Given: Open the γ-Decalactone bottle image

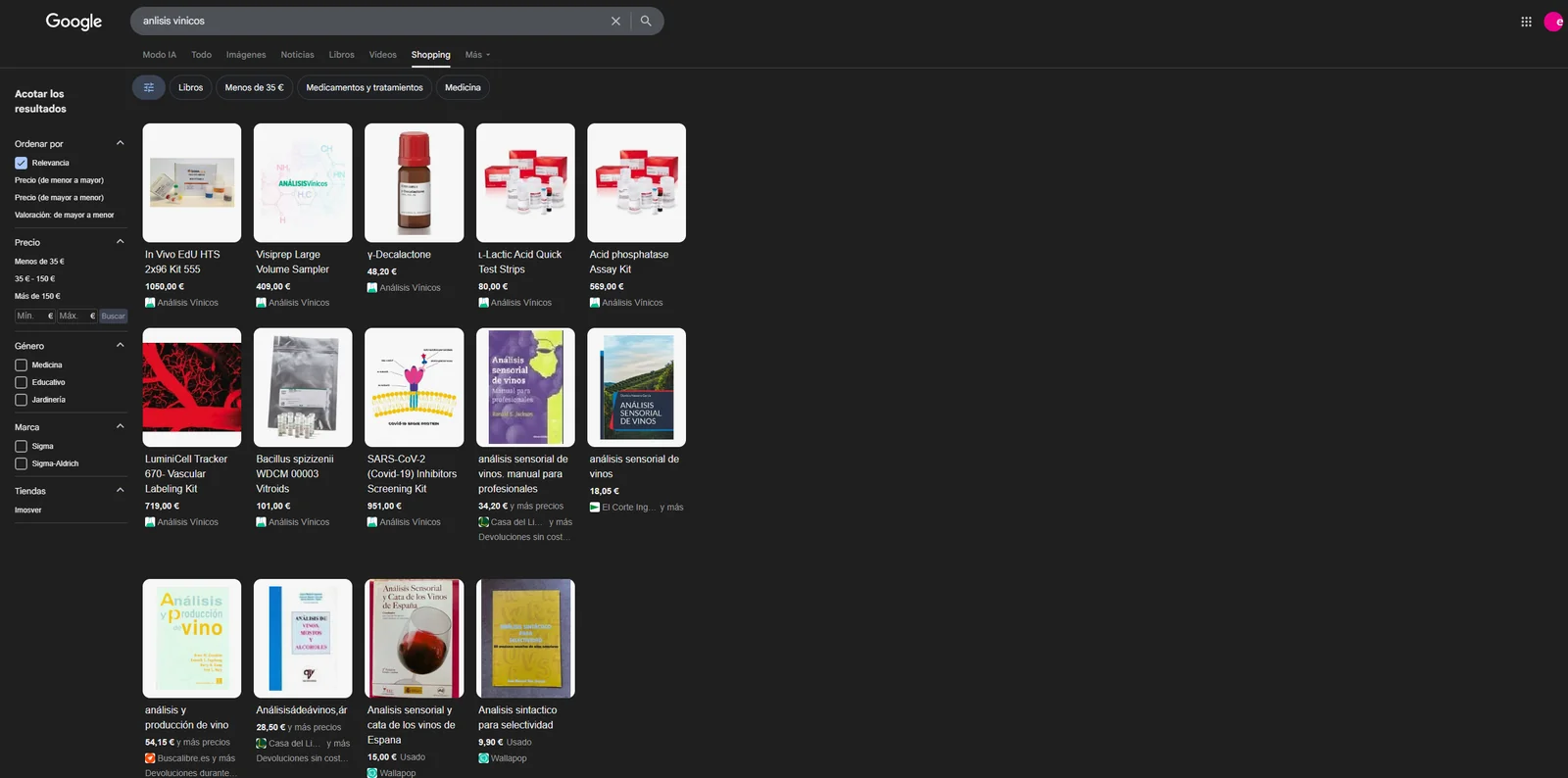Looking at the screenshot, I should (x=414, y=182).
